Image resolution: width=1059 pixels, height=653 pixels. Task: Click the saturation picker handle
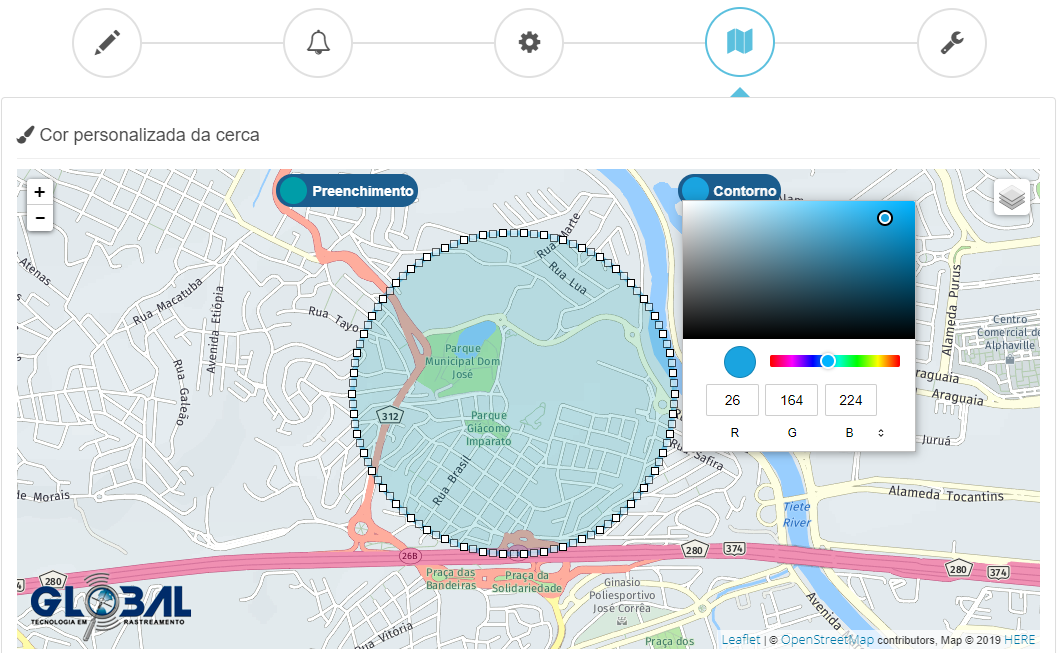[x=885, y=217]
